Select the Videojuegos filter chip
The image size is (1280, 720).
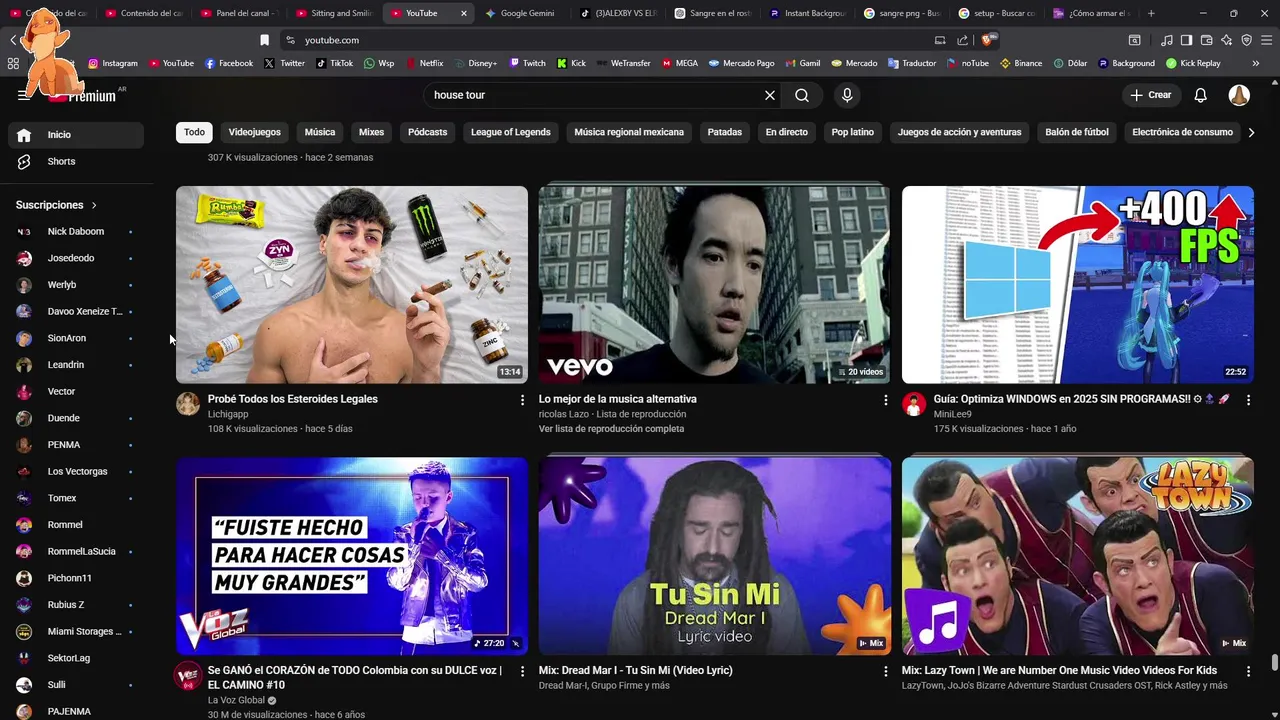tap(254, 132)
